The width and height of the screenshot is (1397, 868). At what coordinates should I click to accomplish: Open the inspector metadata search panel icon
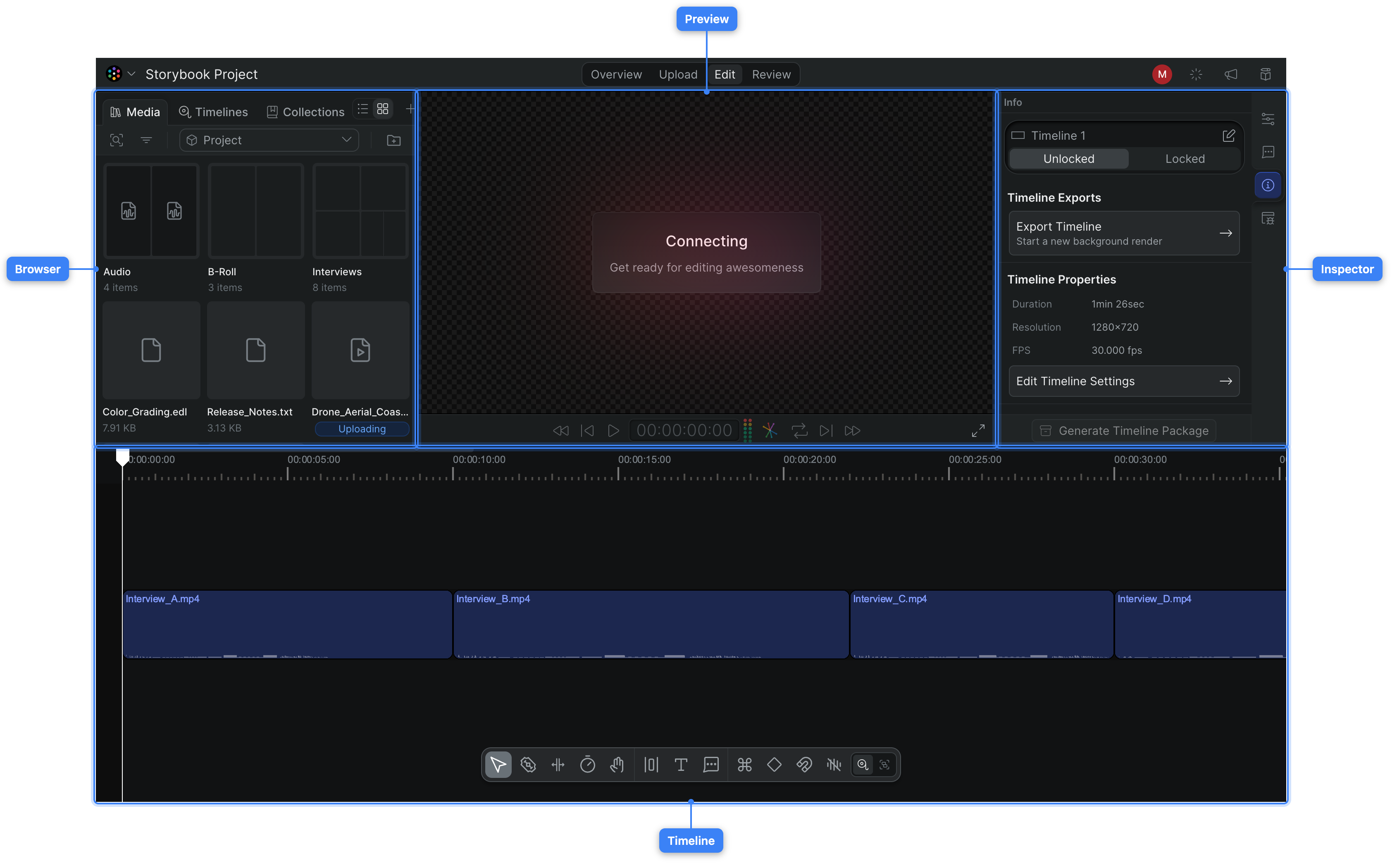1268,218
